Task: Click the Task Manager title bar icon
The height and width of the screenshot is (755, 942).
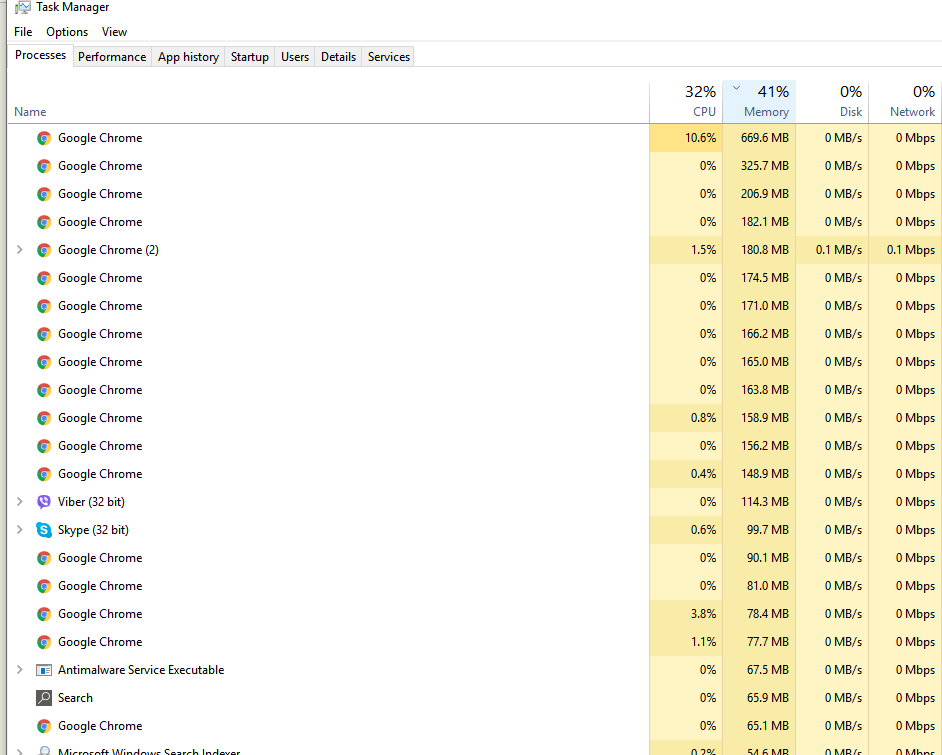Action: pos(22,7)
